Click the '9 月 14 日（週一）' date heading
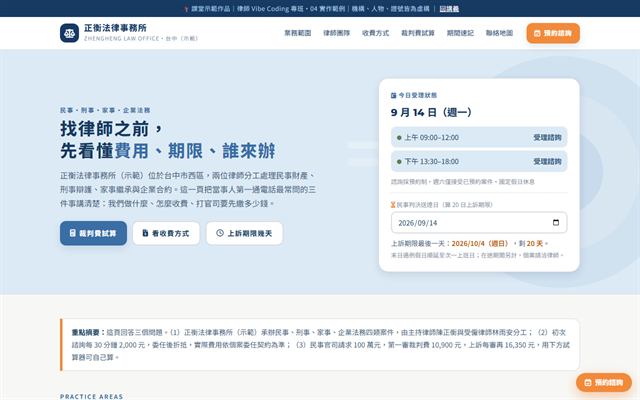 pyautogui.click(x=431, y=112)
